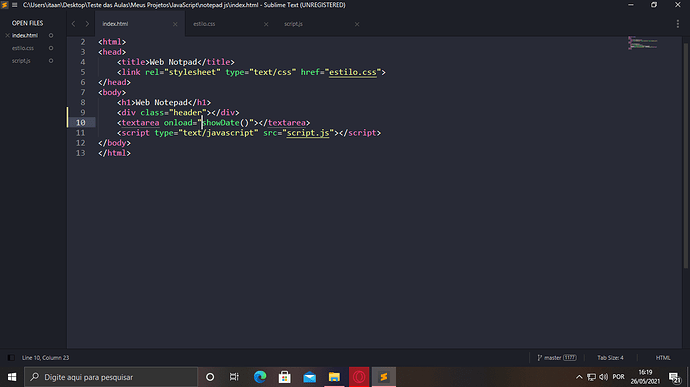Image resolution: width=690 pixels, height=387 pixels.
Task: Open volume control in system tray
Action: 604,377
